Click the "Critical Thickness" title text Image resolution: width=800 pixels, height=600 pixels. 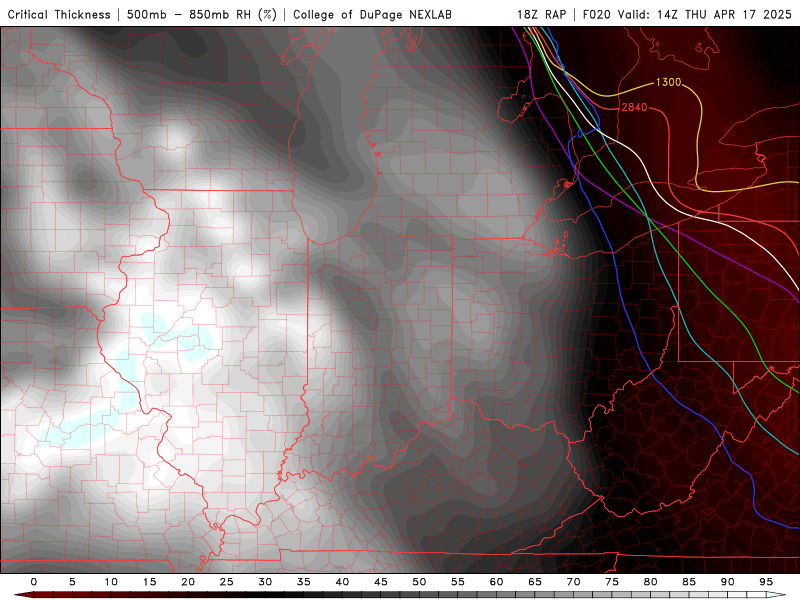(59, 14)
